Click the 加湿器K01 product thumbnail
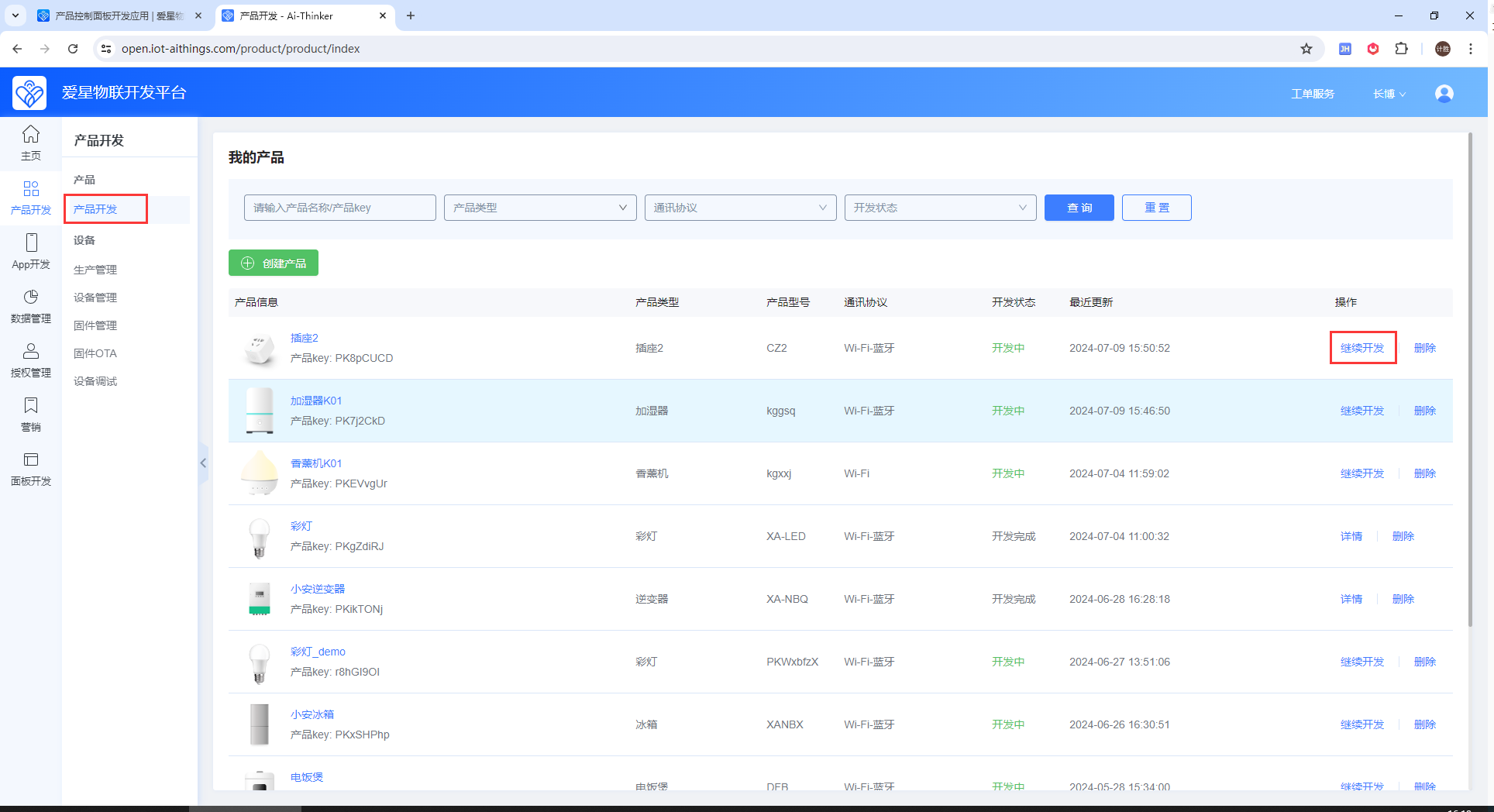Viewport: 1494px width, 812px height. pyautogui.click(x=260, y=411)
